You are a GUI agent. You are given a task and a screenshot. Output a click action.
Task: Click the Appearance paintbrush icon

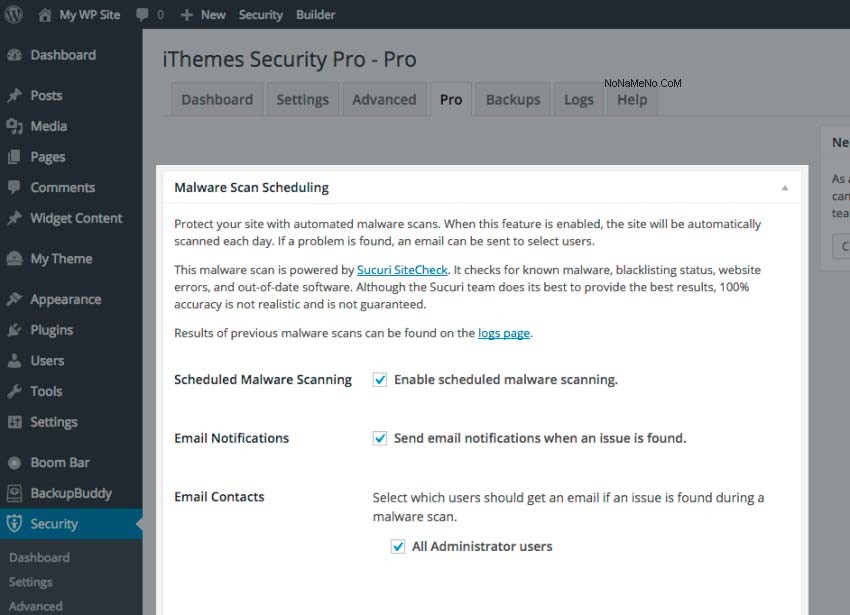point(14,299)
